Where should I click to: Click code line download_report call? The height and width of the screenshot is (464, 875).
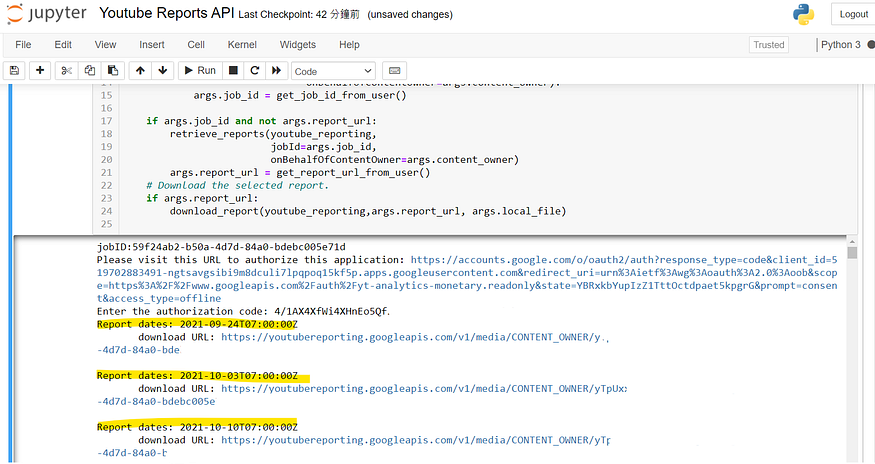pyautogui.click(x=368, y=211)
